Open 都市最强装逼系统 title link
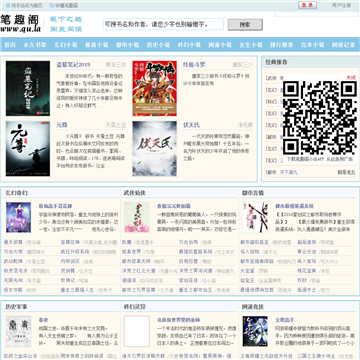360x360 pixels. click(x=294, y=206)
